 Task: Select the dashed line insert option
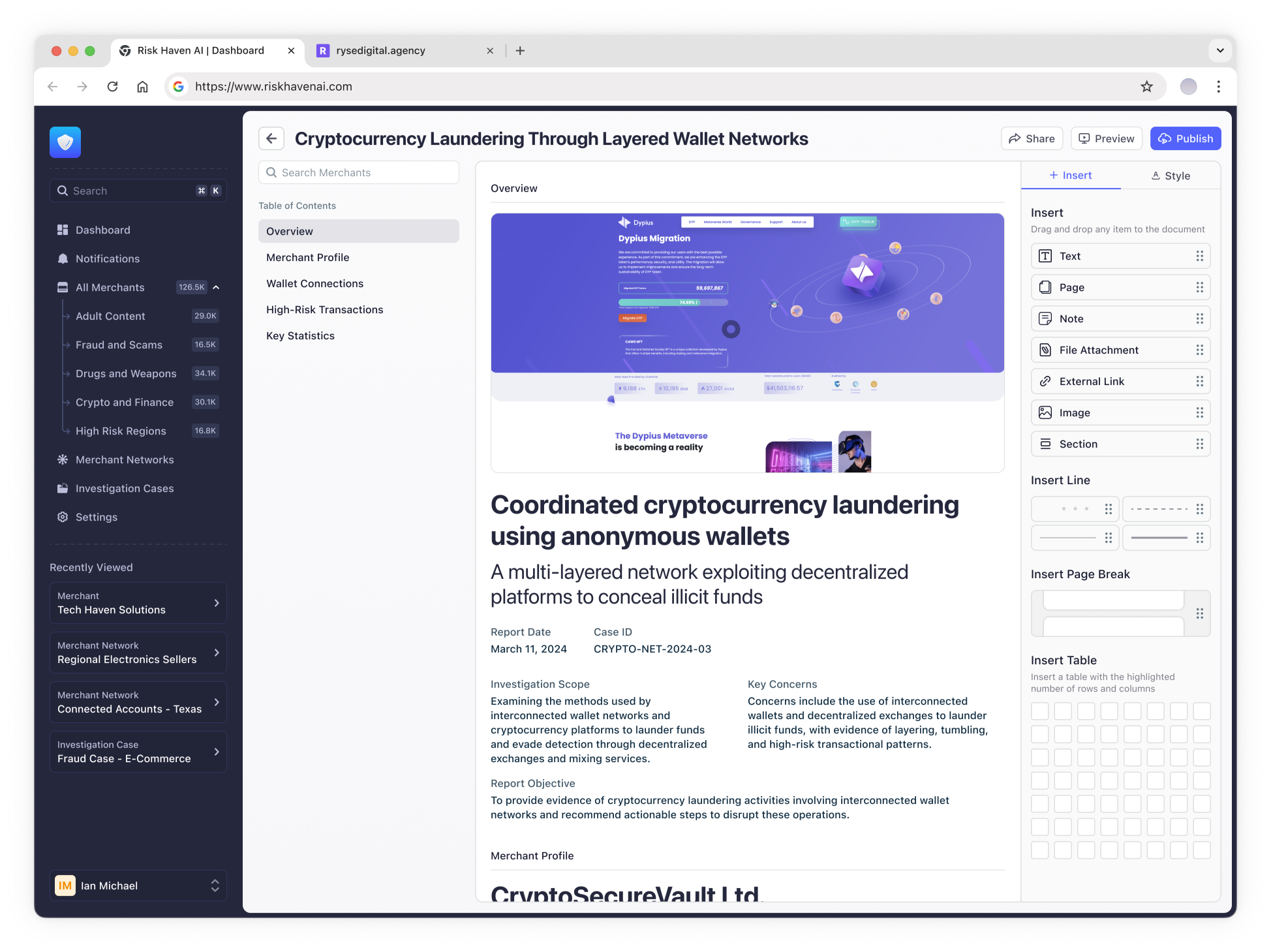click(1159, 509)
